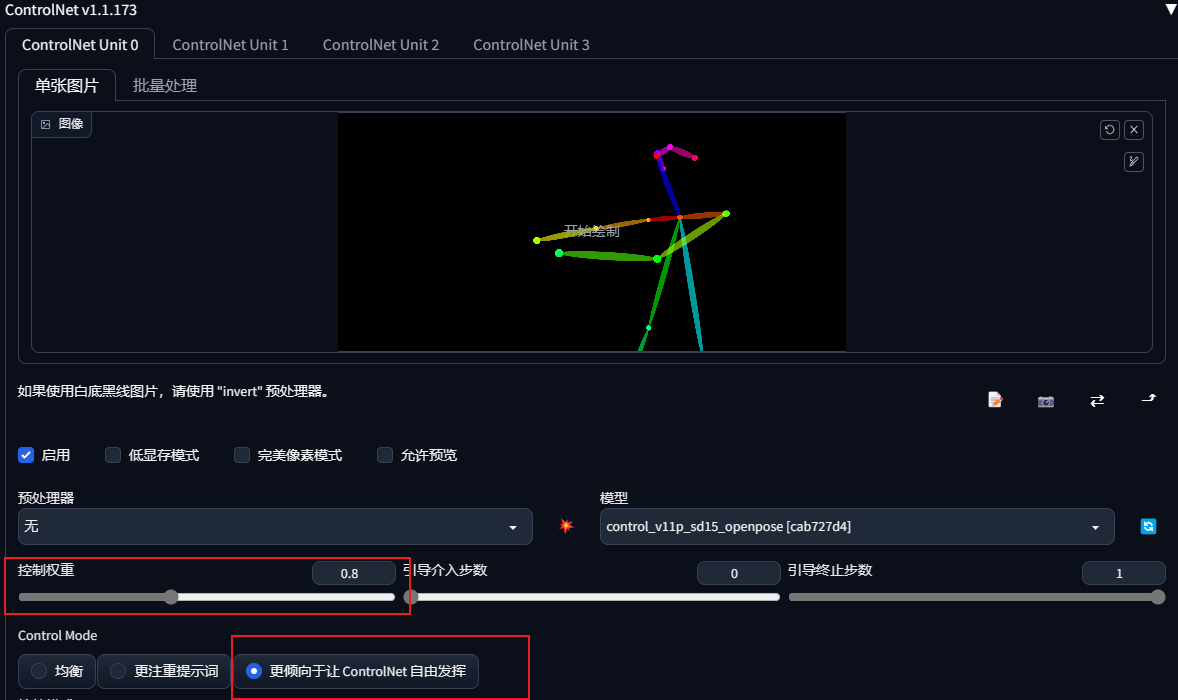Viewport: 1178px width, 700px height.
Task: Uncheck the 启用 checkbox
Action: (x=26, y=455)
